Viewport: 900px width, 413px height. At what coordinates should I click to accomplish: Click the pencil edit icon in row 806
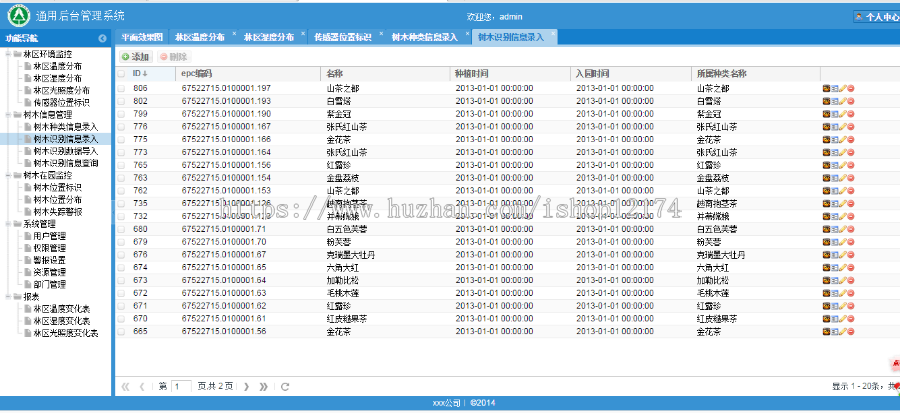coord(843,88)
